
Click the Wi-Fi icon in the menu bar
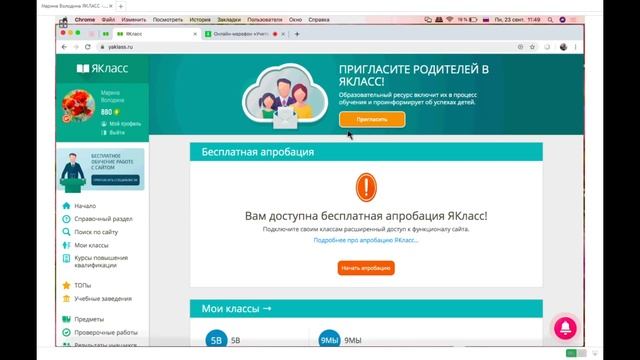pos(450,20)
